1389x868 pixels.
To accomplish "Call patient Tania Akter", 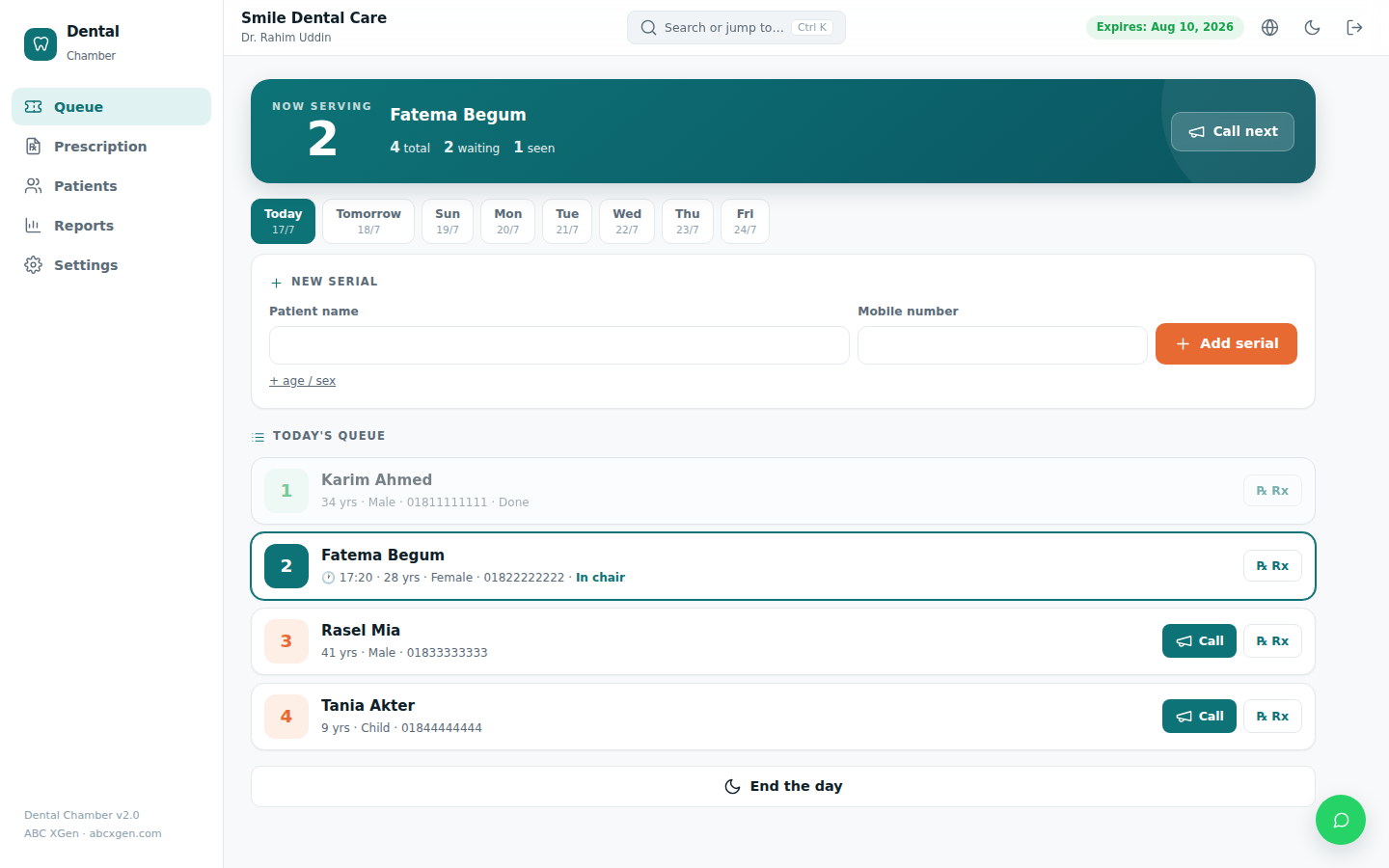I will pos(1199,717).
